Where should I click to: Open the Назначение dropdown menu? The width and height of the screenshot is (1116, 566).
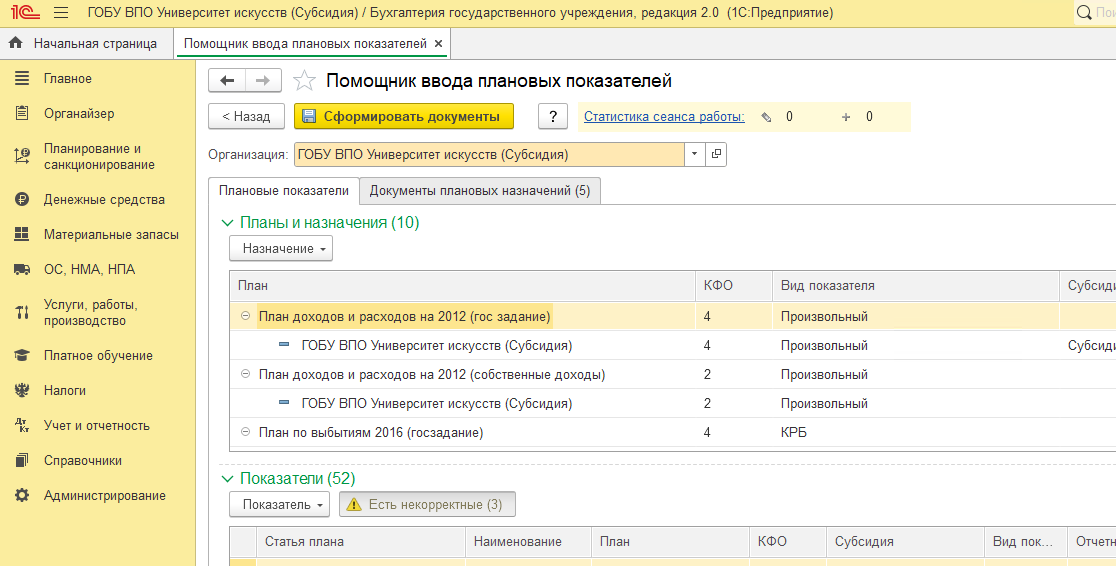(281, 248)
